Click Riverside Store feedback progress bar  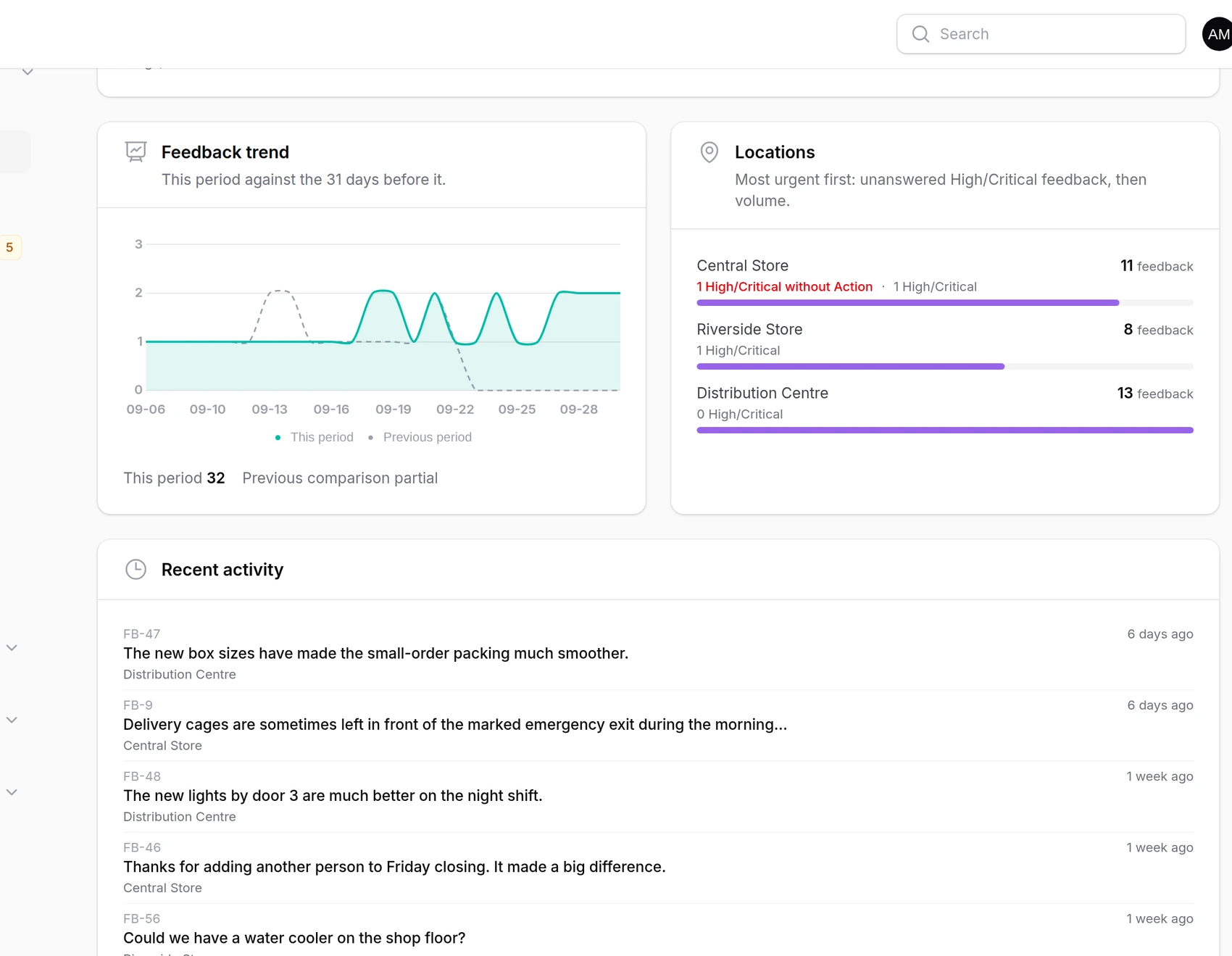tap(945, 366)
